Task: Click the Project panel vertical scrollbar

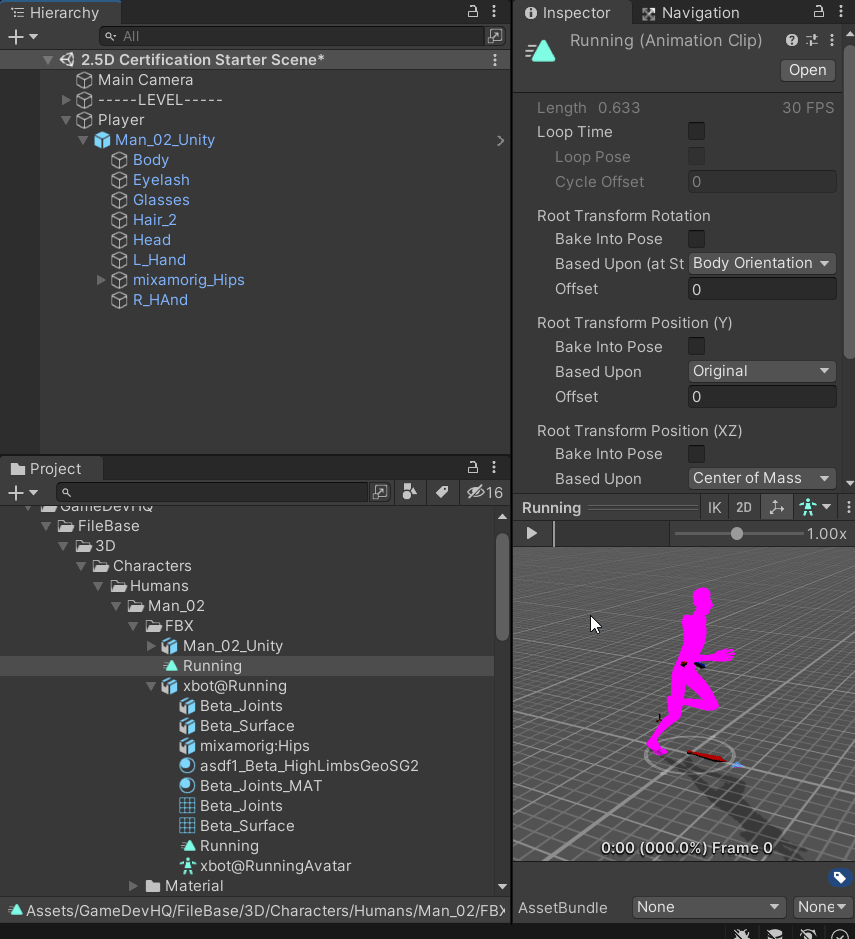Action: [502, 587]
